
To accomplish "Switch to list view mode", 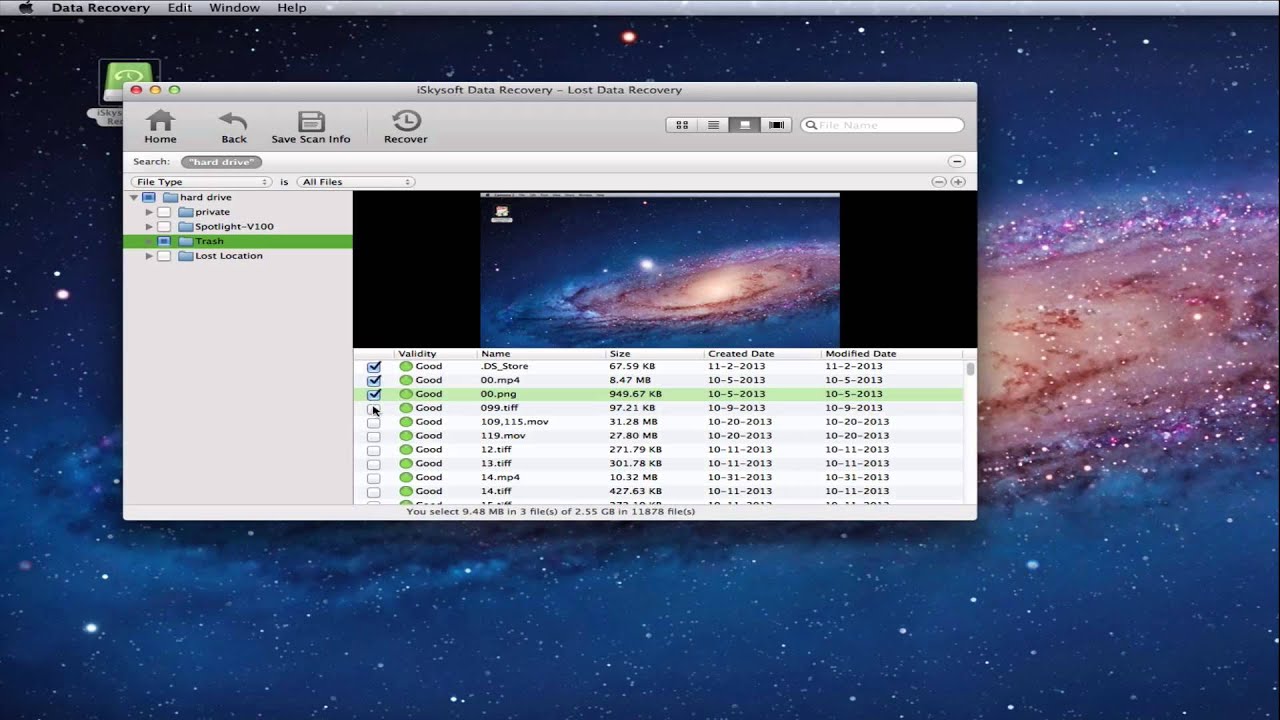I will click(x=713, y=125).
